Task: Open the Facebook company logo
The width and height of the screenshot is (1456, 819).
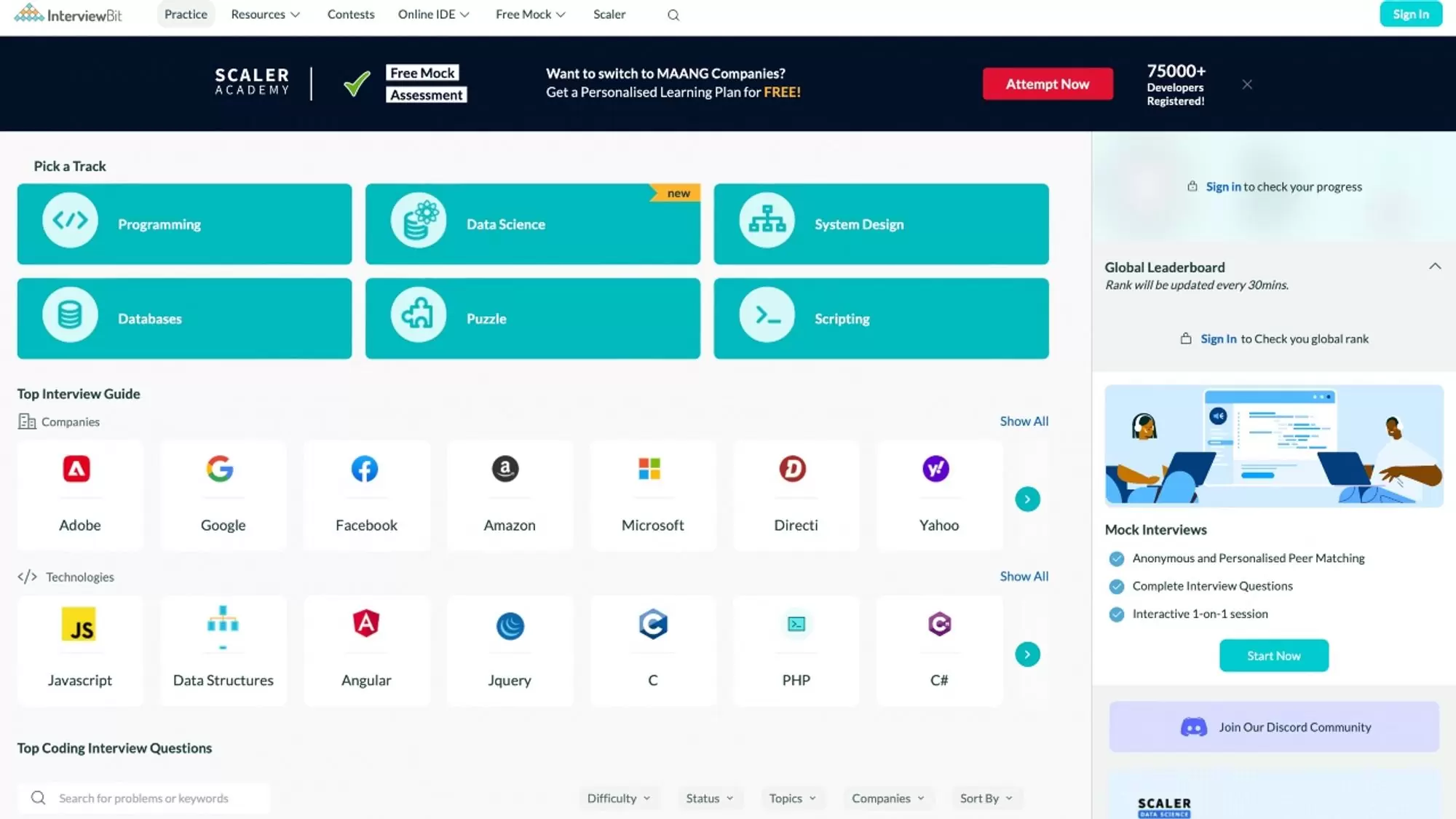Action: [x=365, y=469]
